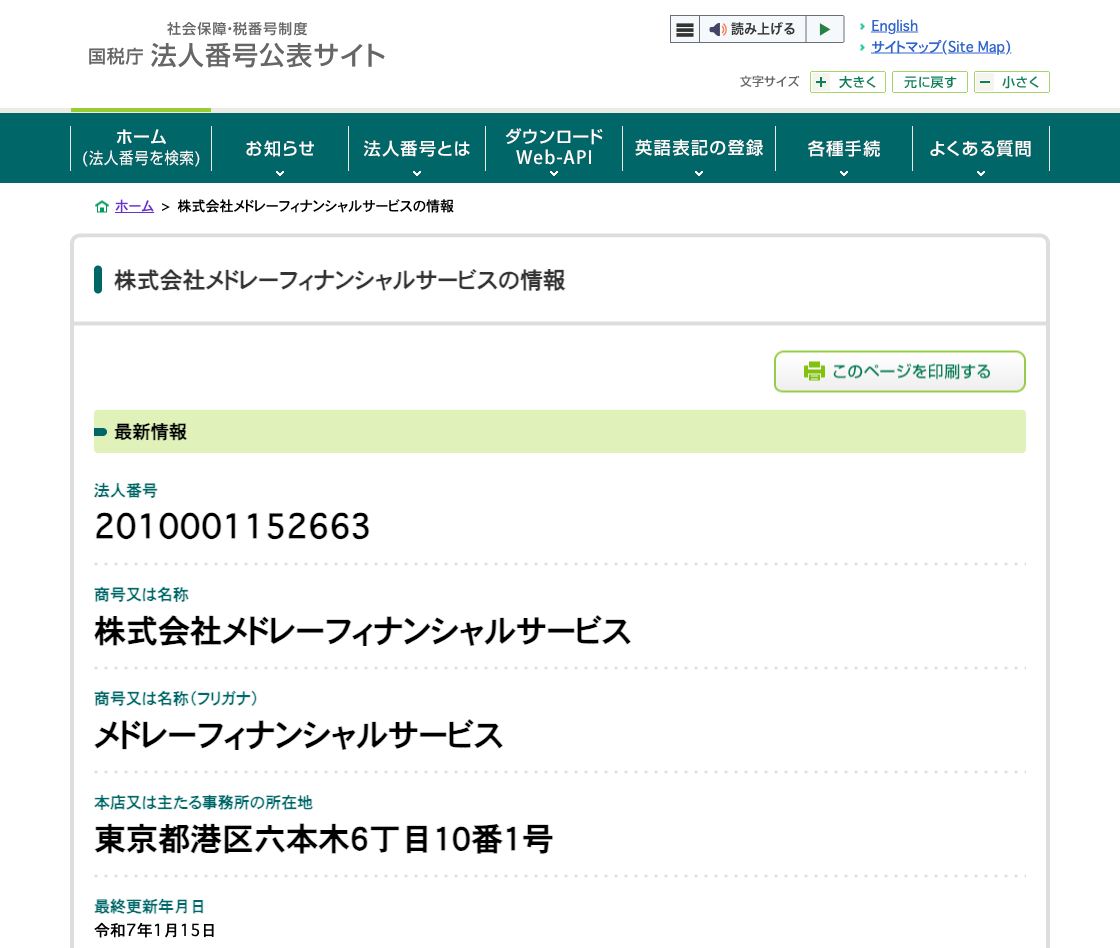
Task: Click the page heading 株式会社メドレーフィナンシャルサービスの情報
Action: (x=340, y=280)
